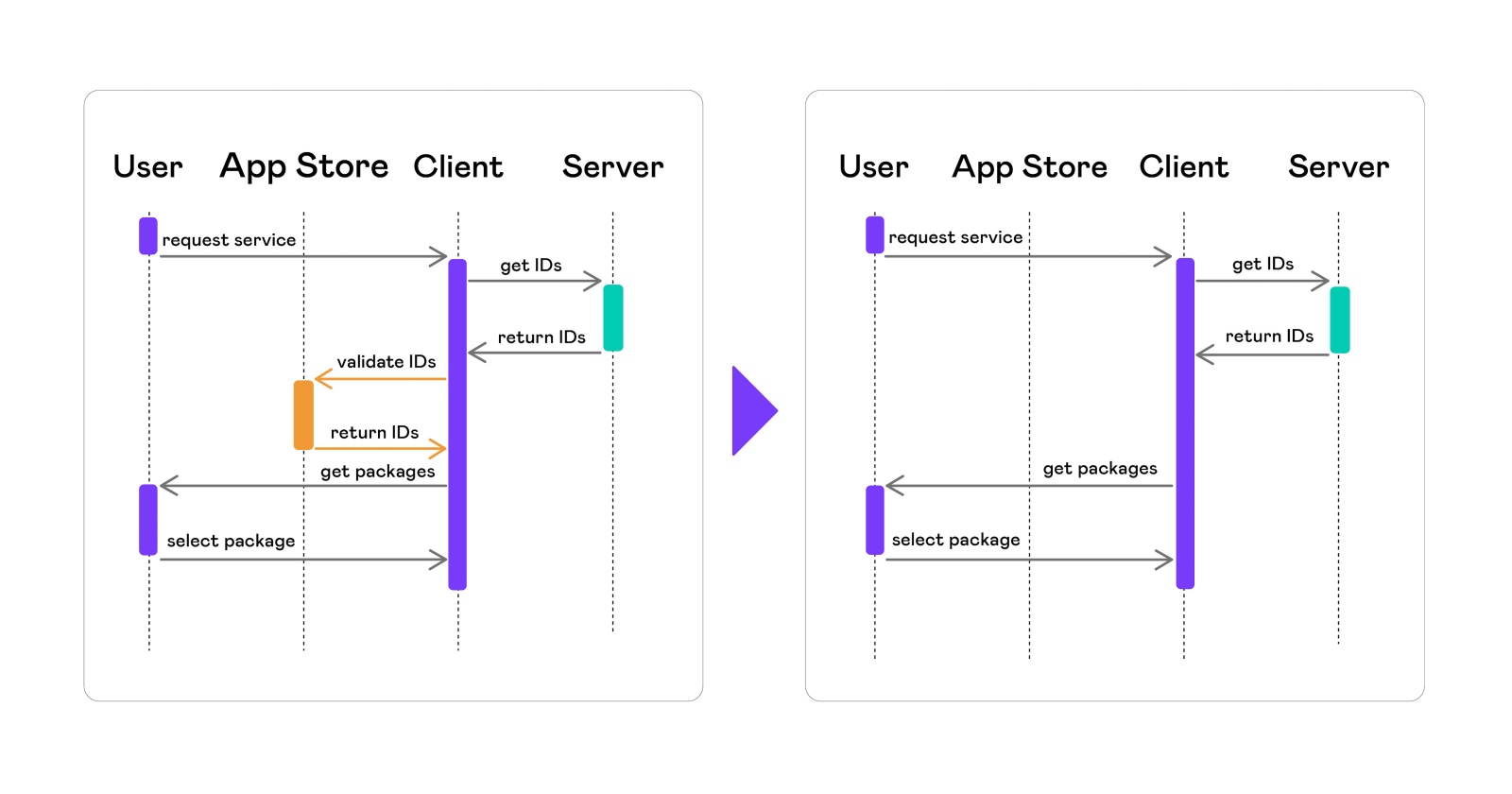Click 'get packages' label in the left diagram

coord(378,472)
